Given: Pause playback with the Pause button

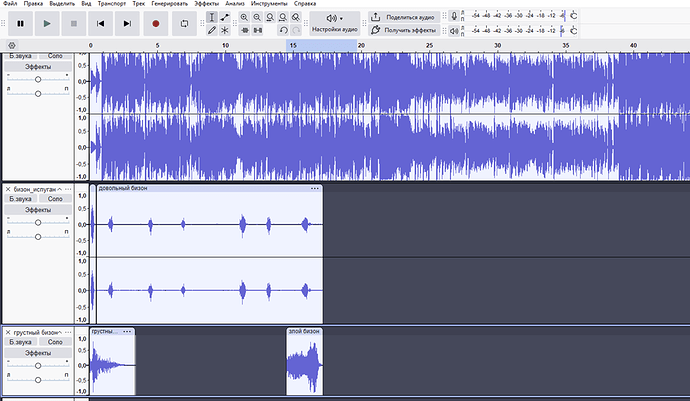Looking at the screenshot, I should (20, 24).
